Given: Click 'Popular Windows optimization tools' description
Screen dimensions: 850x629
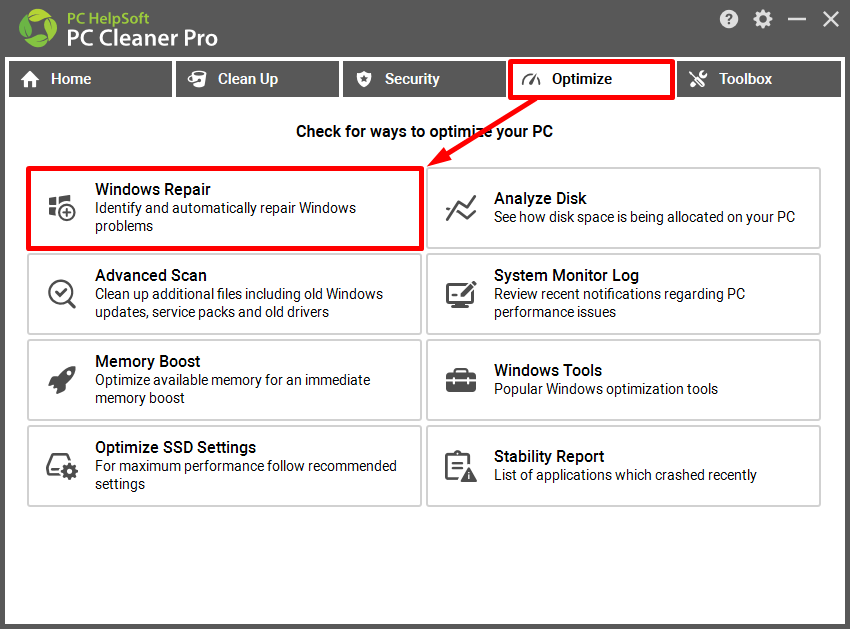Looking at the screenshot, I should point(606,389).
